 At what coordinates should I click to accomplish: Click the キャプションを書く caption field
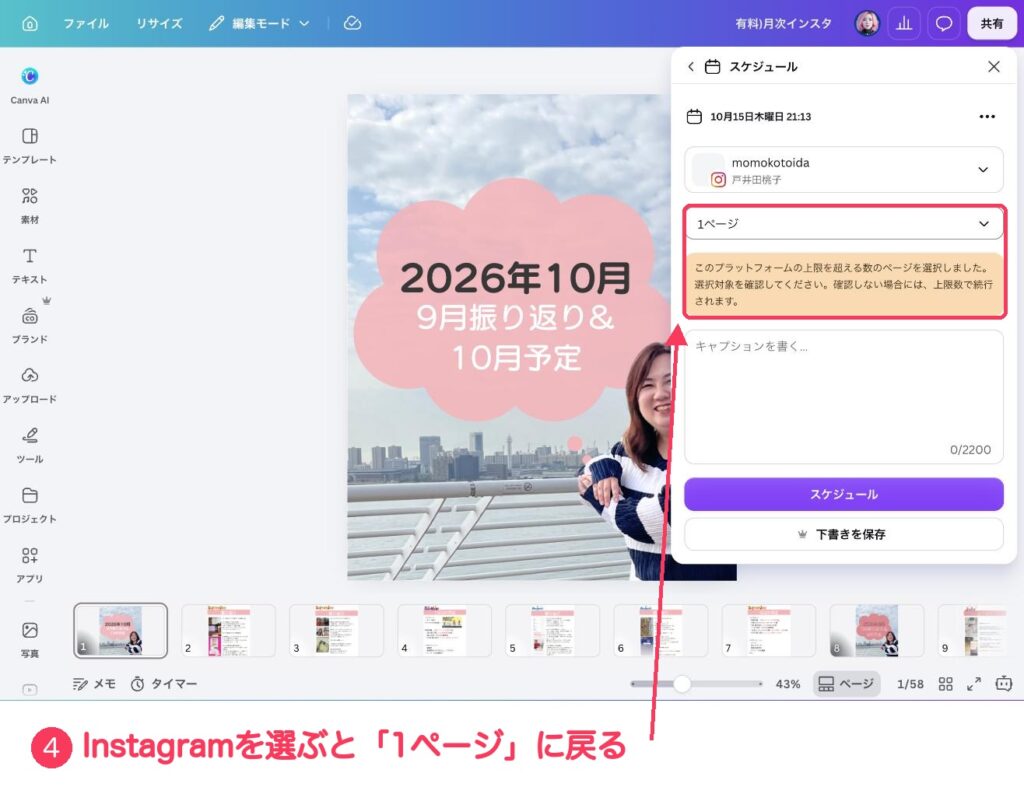pyautogui.click(x=844, y=396)
